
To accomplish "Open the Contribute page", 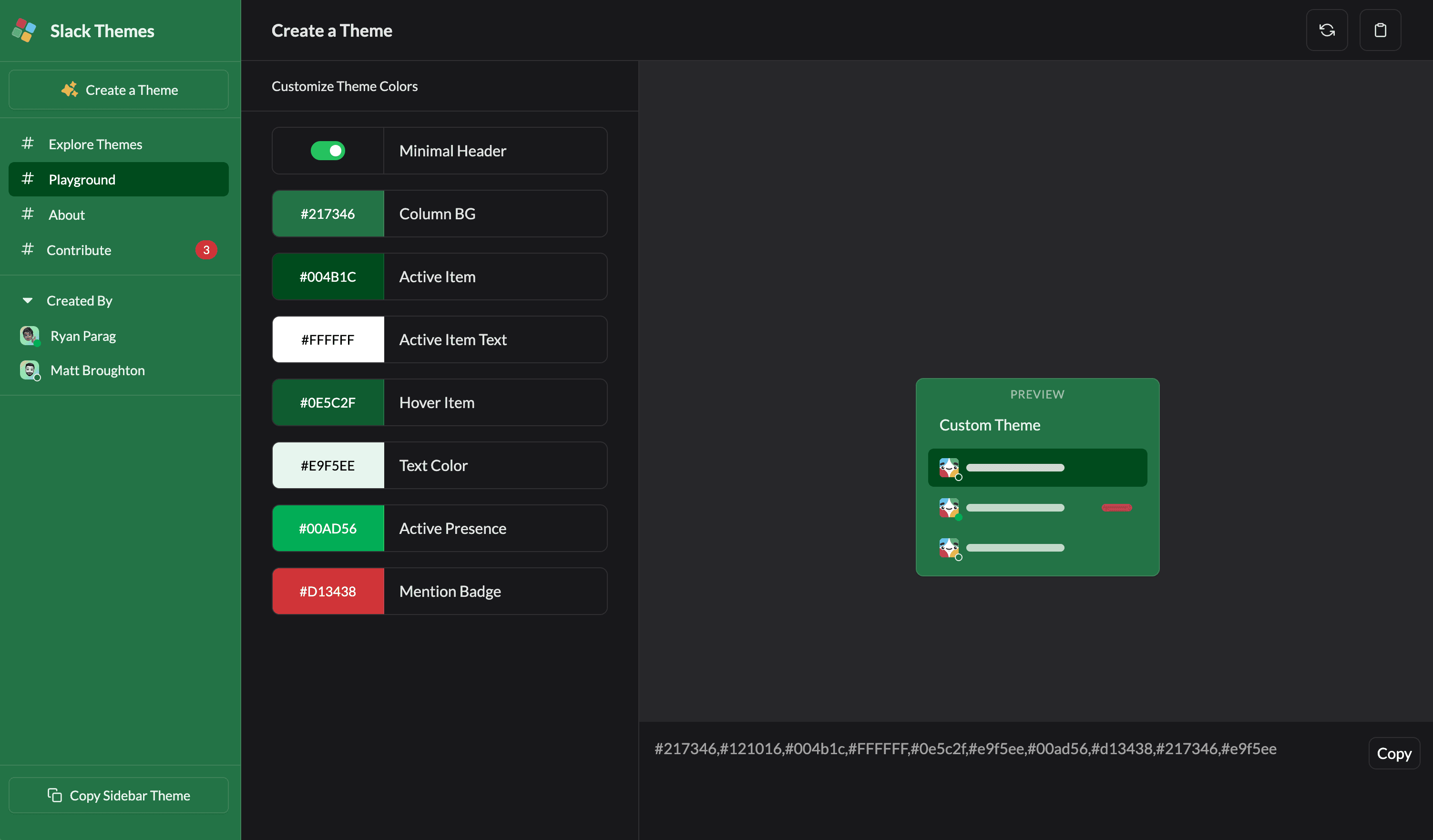I will point(118,250).
